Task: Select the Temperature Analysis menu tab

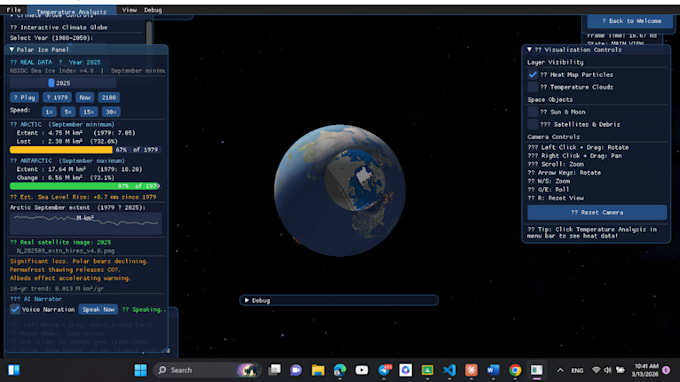Action: (72, 10)
